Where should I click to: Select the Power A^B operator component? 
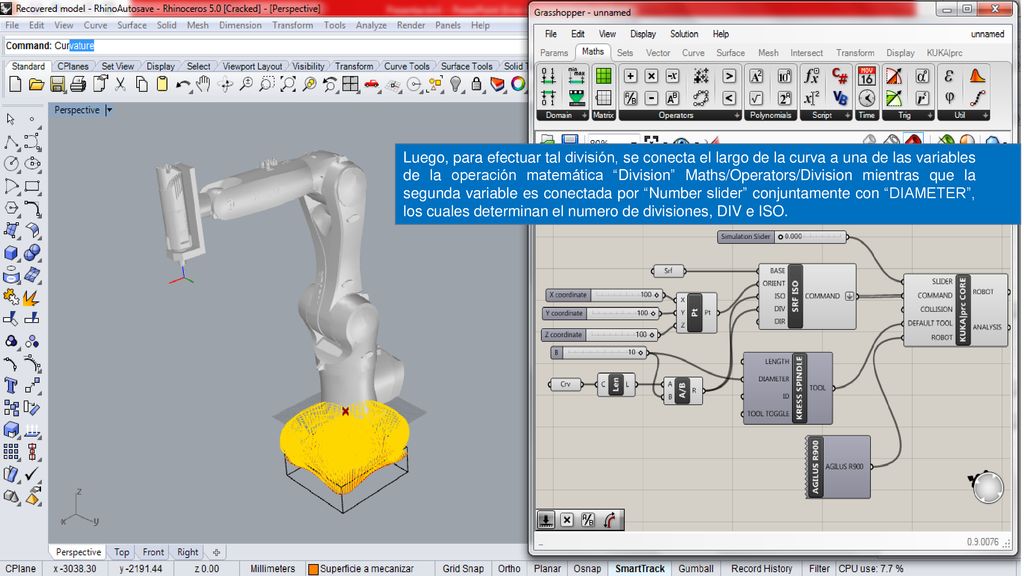(x=672, y=99)
